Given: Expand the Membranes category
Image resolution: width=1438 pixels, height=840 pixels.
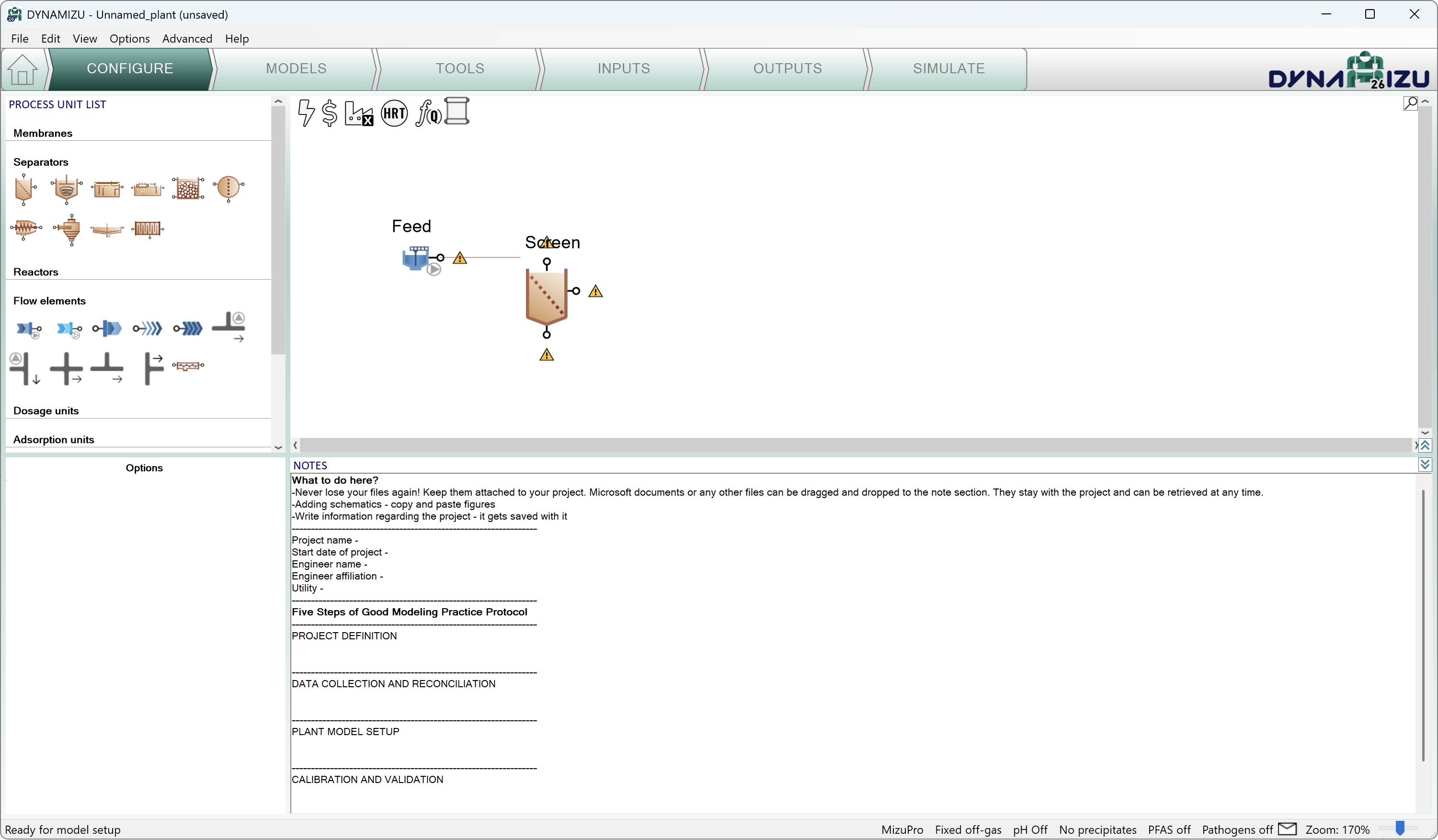Looking at the screenshot, I should coord(43,133).
